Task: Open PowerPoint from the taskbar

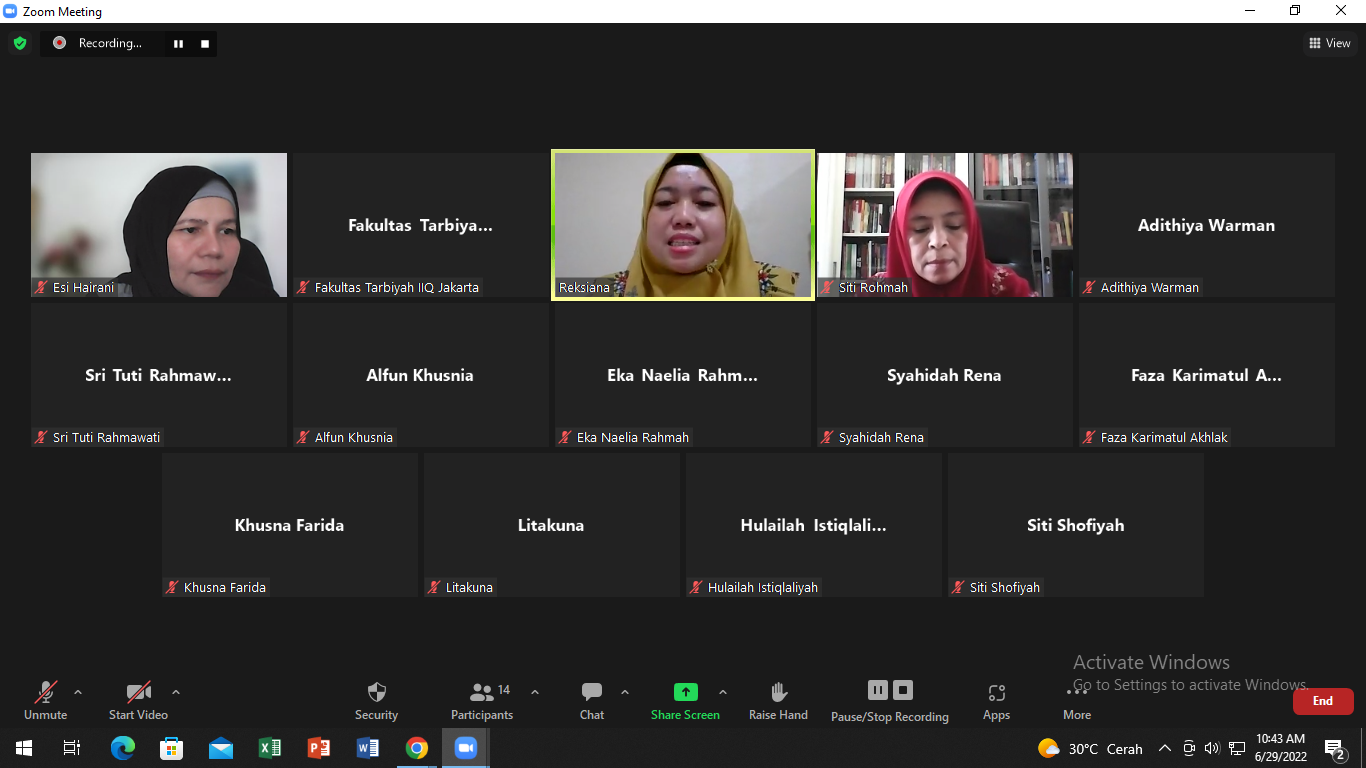Action: (319, 748)
